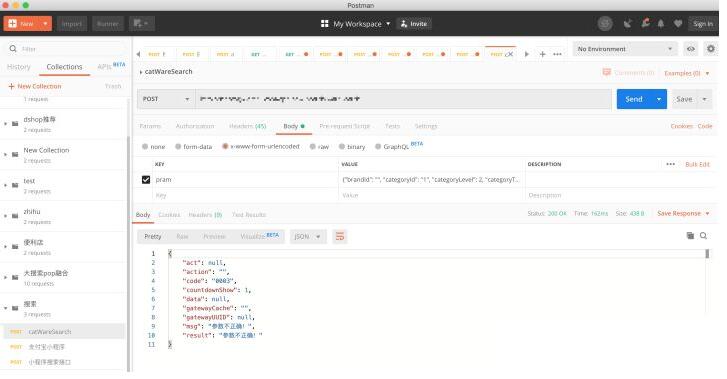Viewport: 727px width, 379px height.
Task: Expand the 便利店 collection
Action: click(x=6, y=246)
